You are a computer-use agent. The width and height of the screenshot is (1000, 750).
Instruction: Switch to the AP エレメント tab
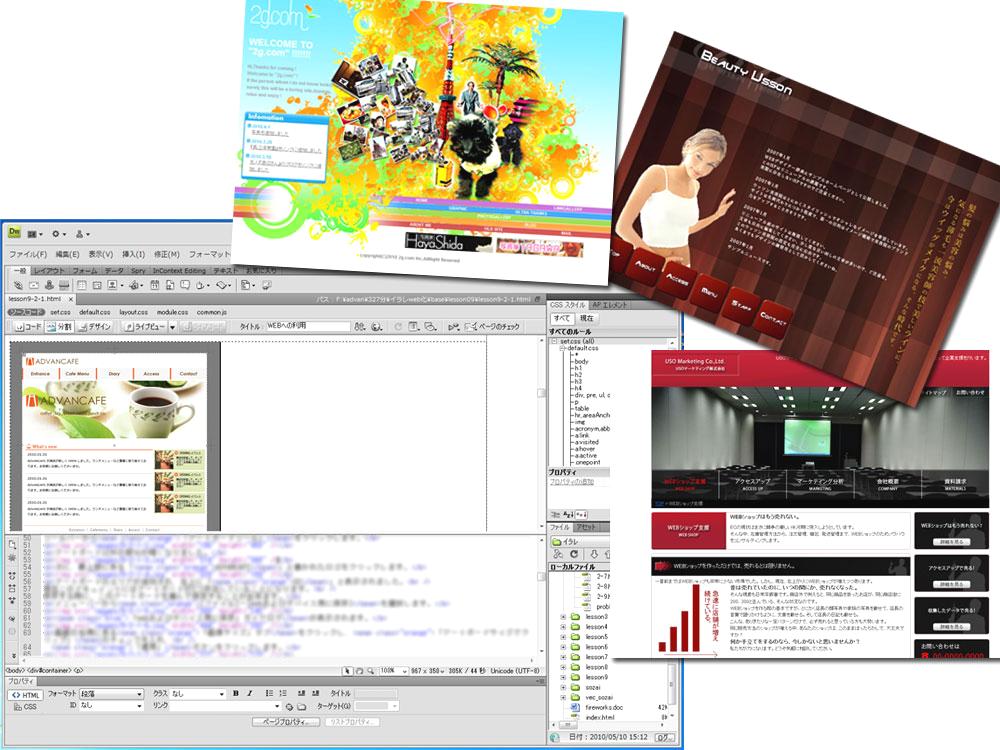tap(610, 304)
